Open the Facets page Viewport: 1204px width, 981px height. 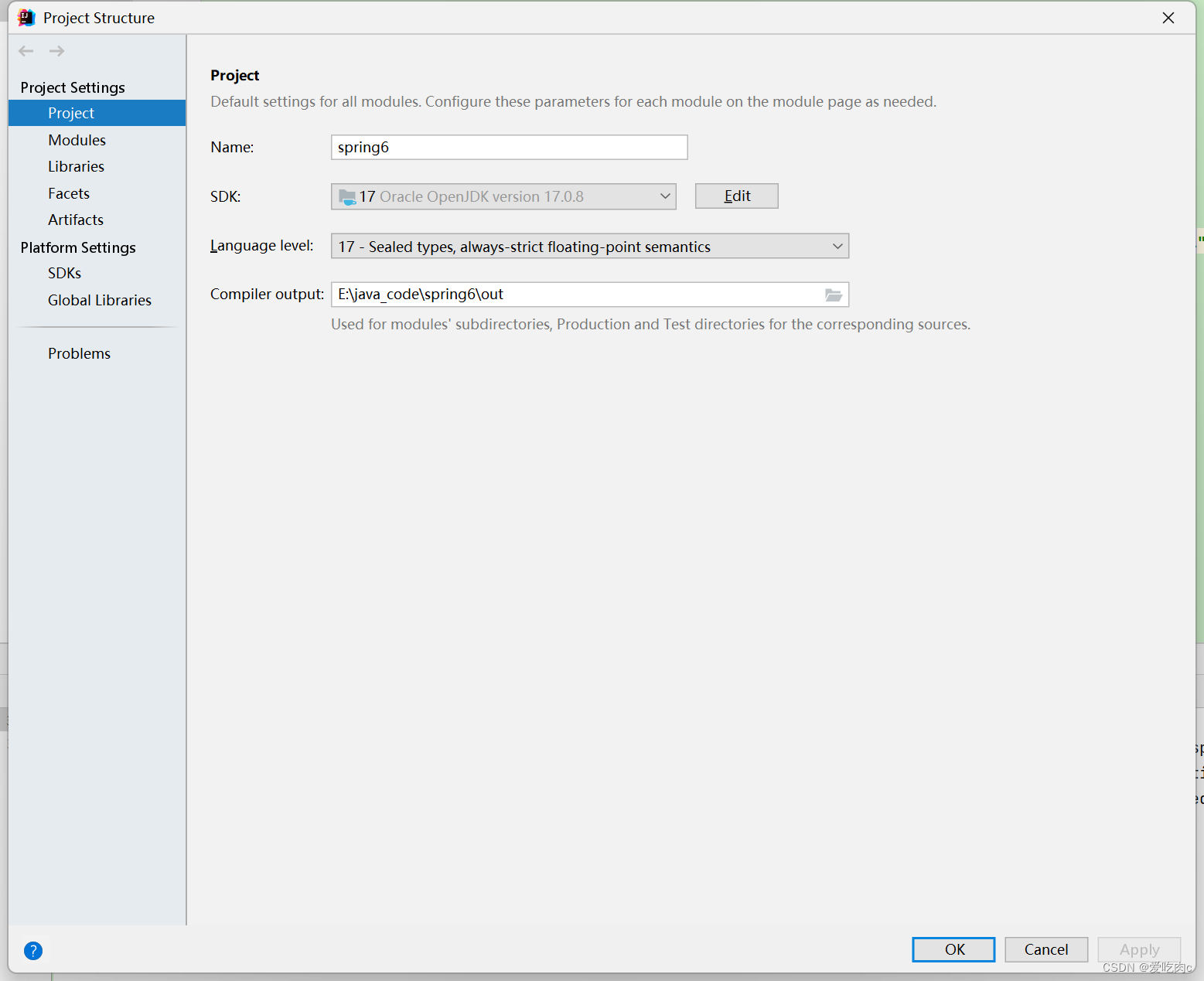point(69,193)
